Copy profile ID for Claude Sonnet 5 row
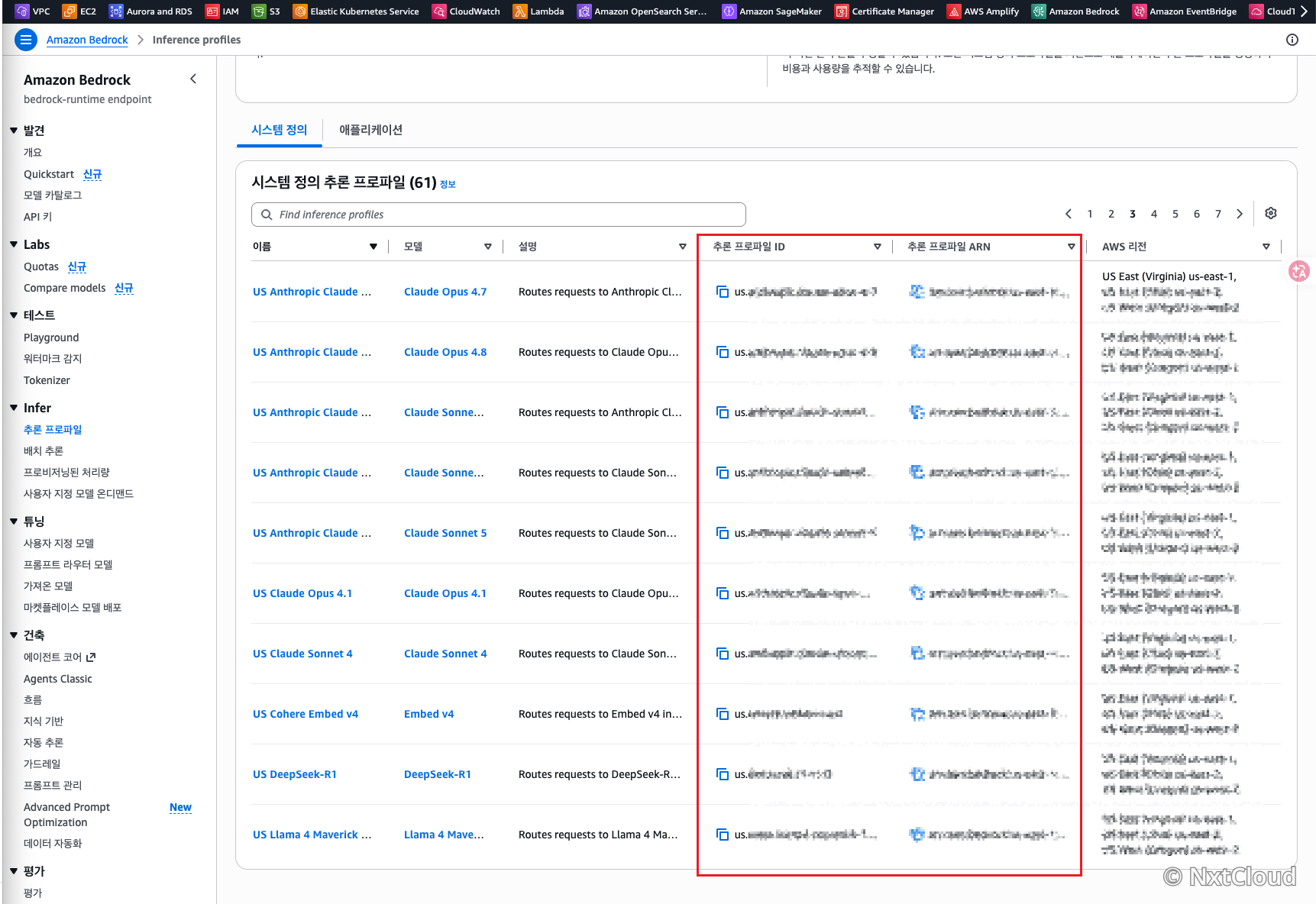Viewport: 1316px width, 904px height. (723, 533)
